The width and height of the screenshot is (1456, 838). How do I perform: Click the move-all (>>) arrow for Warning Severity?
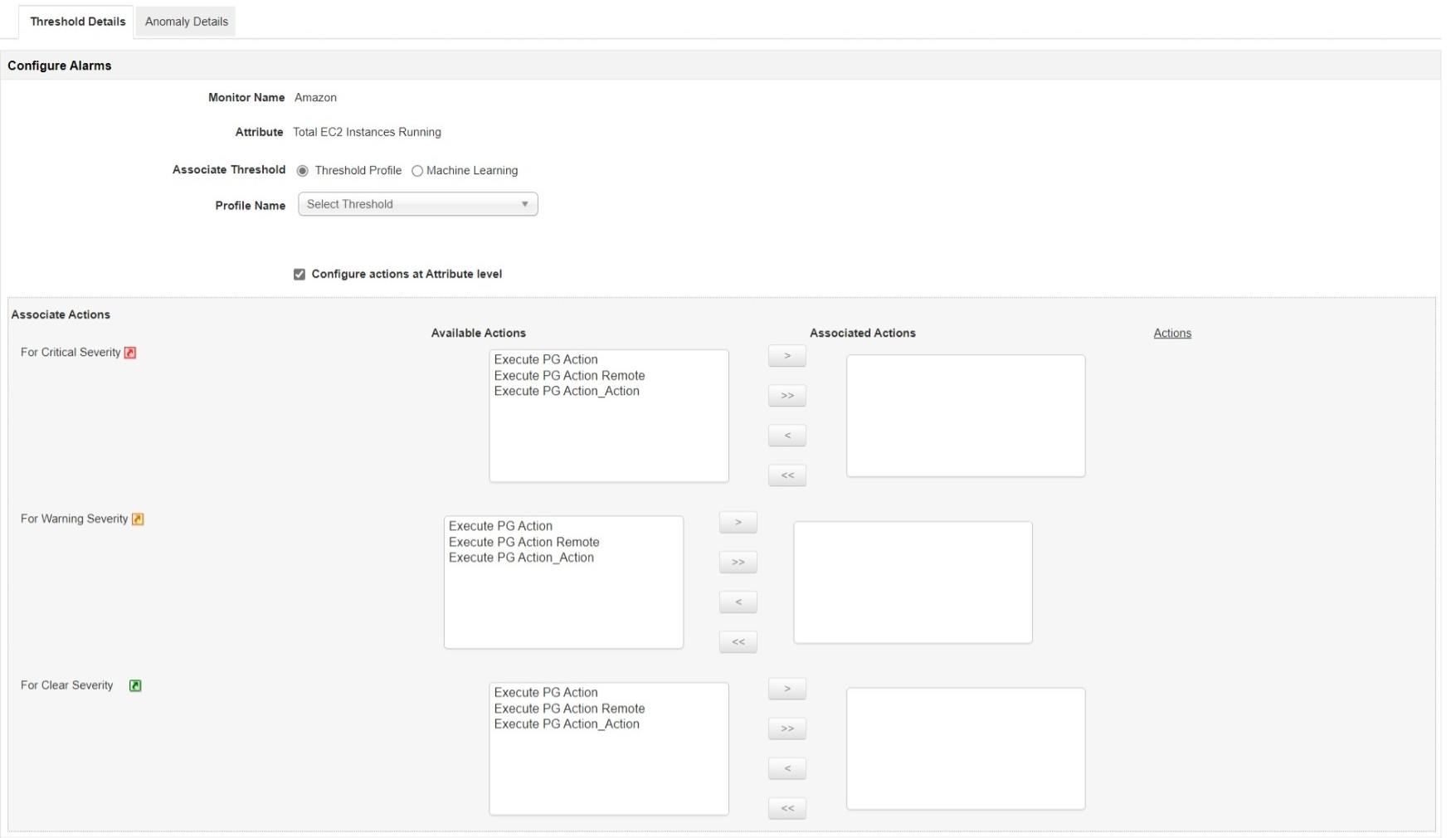(738, 562)
